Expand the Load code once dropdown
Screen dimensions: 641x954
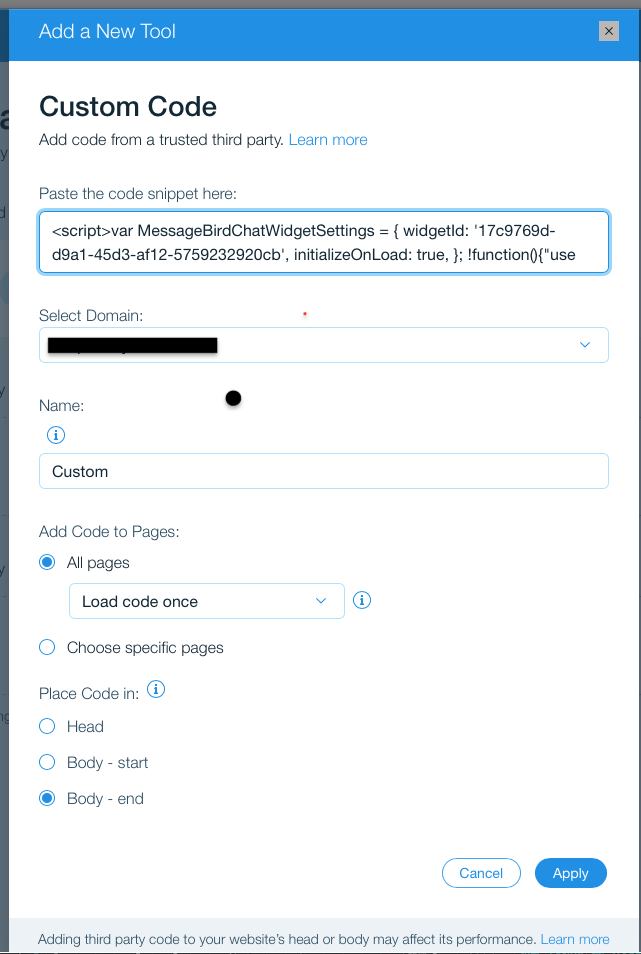pos(206,602)
